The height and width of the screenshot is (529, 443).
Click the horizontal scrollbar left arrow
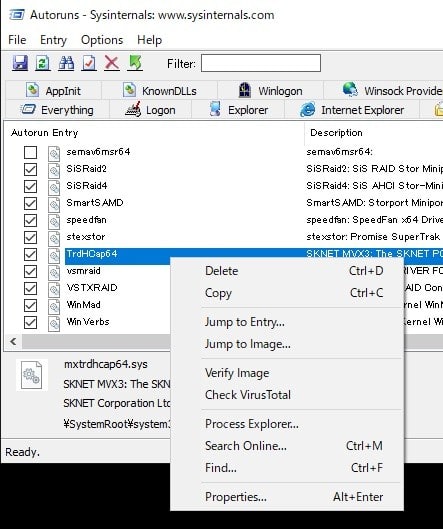[x=13, y=341]
